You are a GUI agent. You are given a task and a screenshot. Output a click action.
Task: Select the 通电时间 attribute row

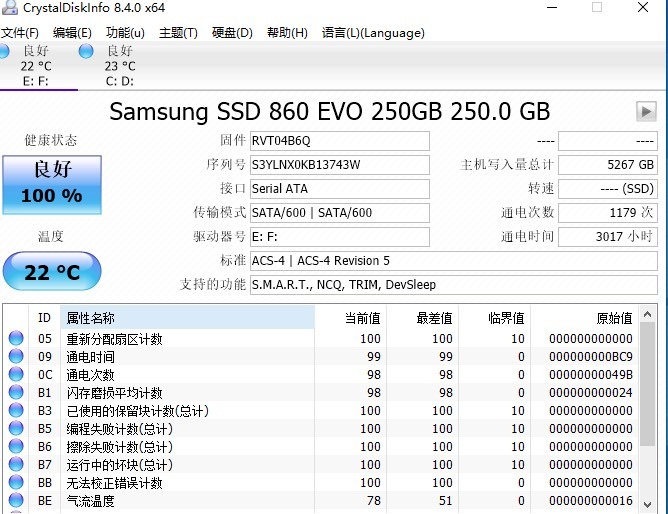coord(322,356)
